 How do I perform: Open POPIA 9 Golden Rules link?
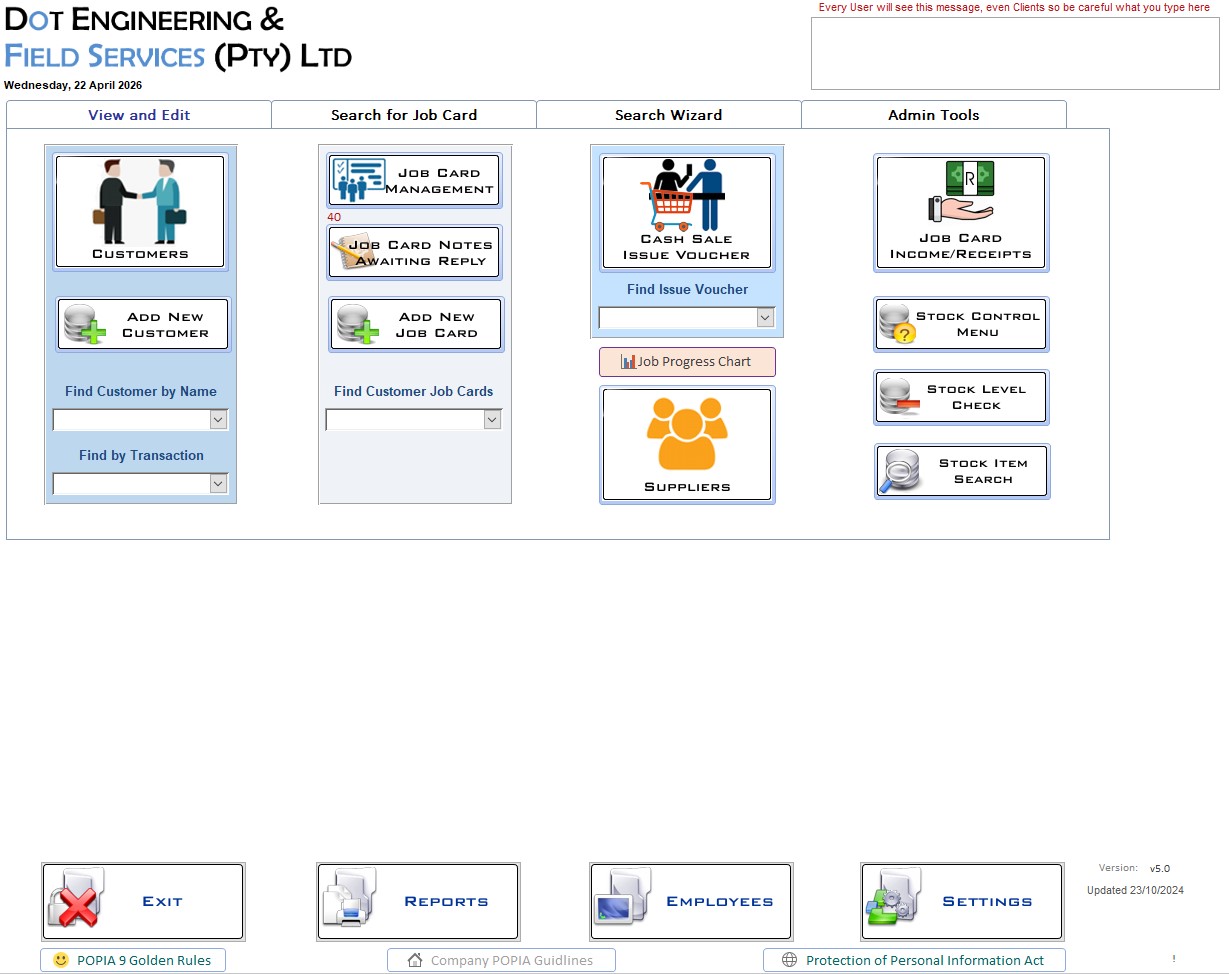(133, 960)
